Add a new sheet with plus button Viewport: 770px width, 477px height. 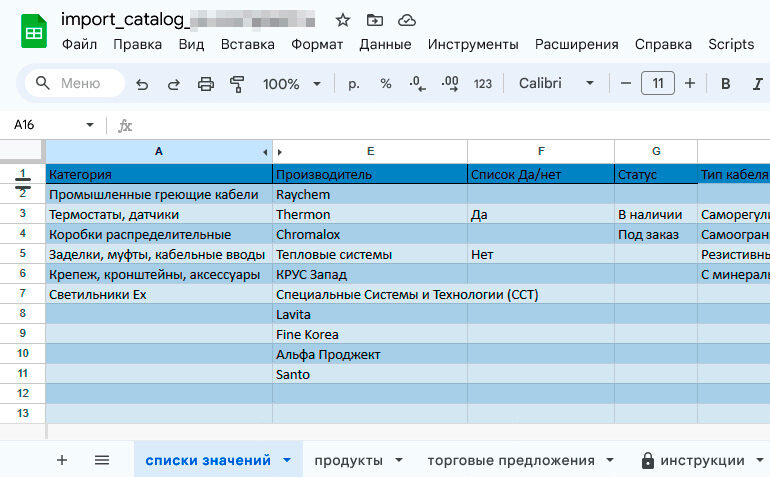(62, 460)
